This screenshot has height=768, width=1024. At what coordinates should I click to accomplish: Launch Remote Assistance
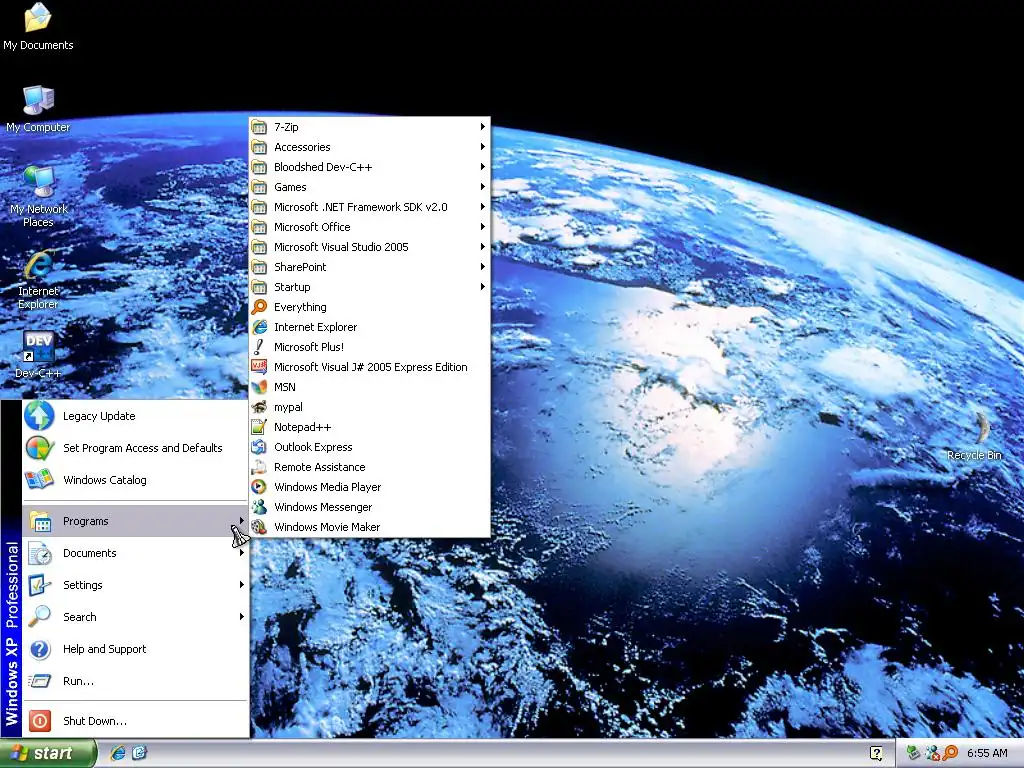[370, 467]
